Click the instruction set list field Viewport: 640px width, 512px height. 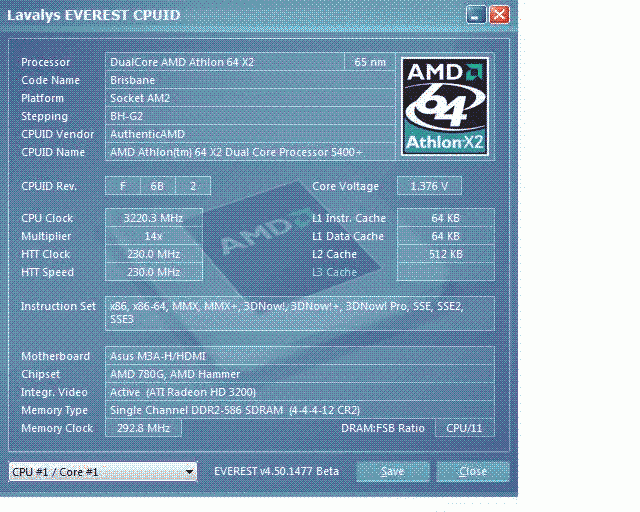300,313
